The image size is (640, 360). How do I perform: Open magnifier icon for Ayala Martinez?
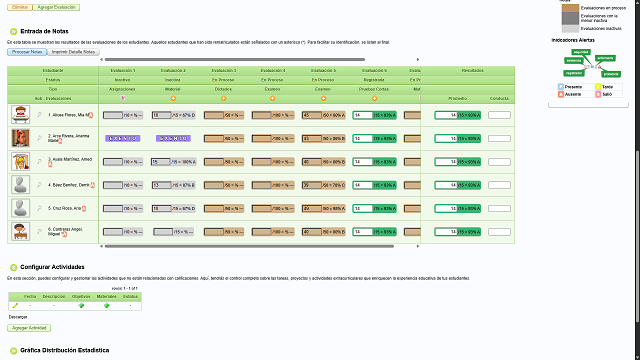[40, 162]
